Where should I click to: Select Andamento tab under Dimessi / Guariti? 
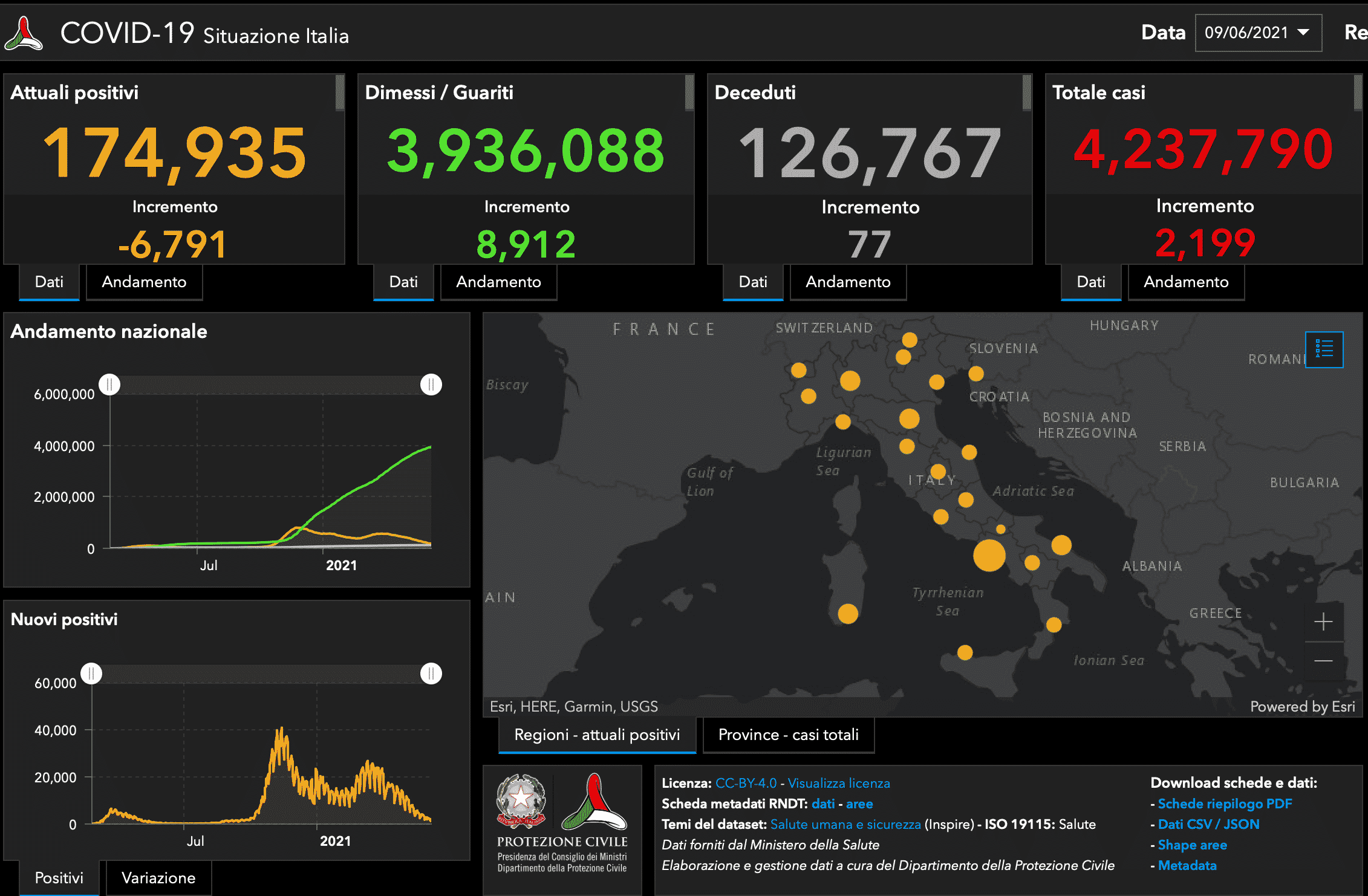(x=498, y=282)
